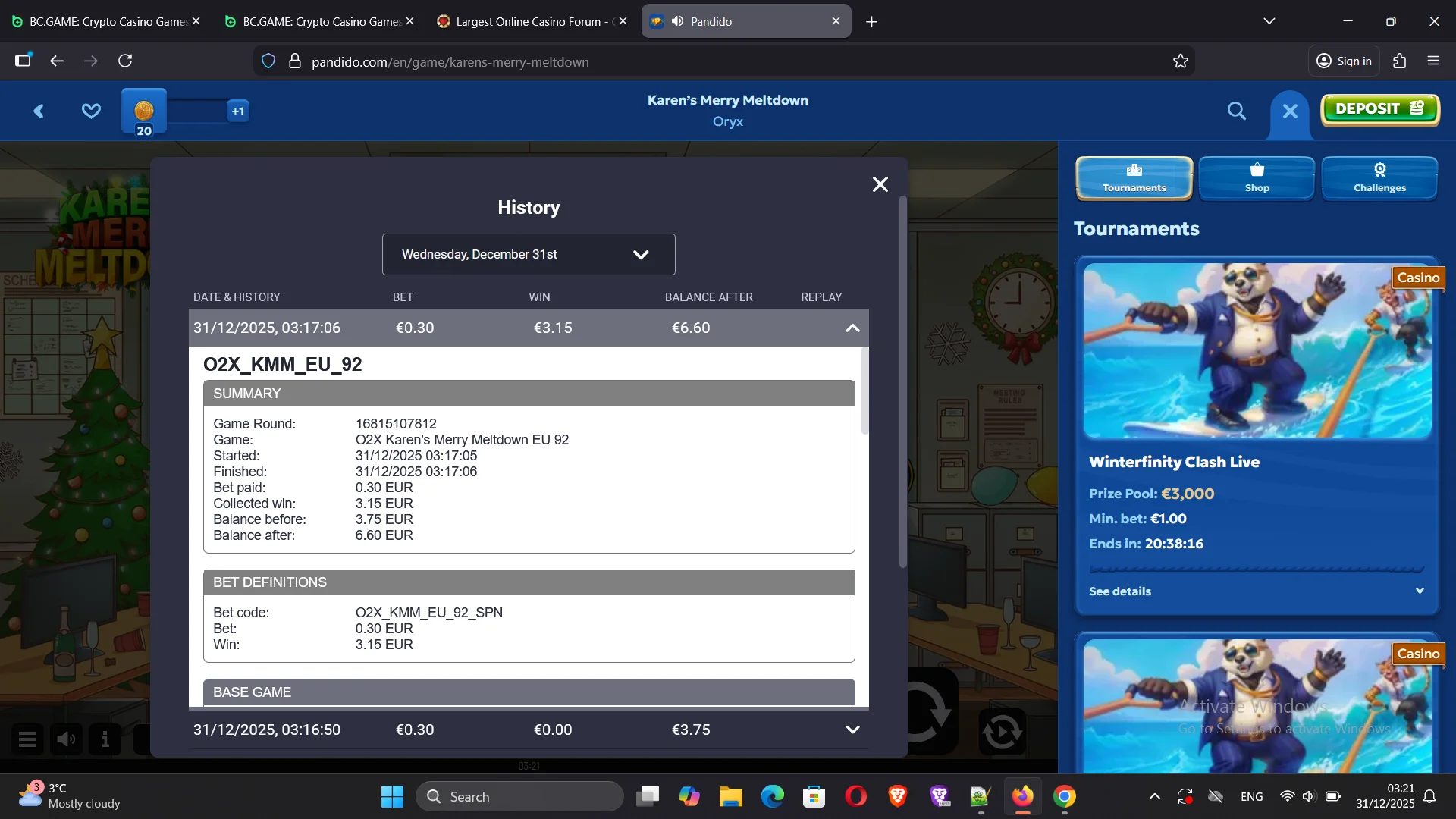Click the large spin button behind dialog
Viewport: 1456px width, 819px height.
point(931,711)
